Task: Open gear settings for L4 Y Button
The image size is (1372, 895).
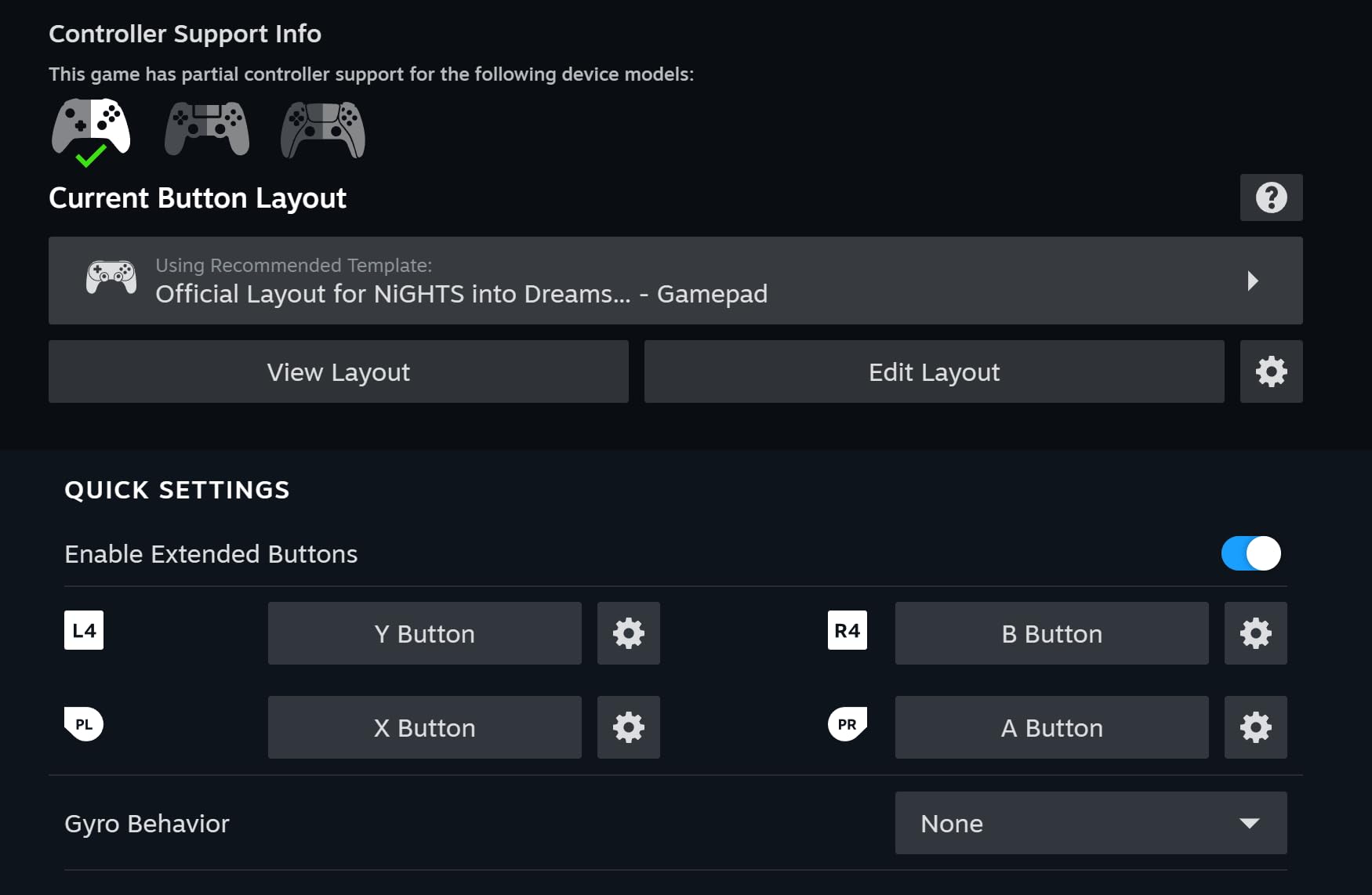Action: pos(628,633)
